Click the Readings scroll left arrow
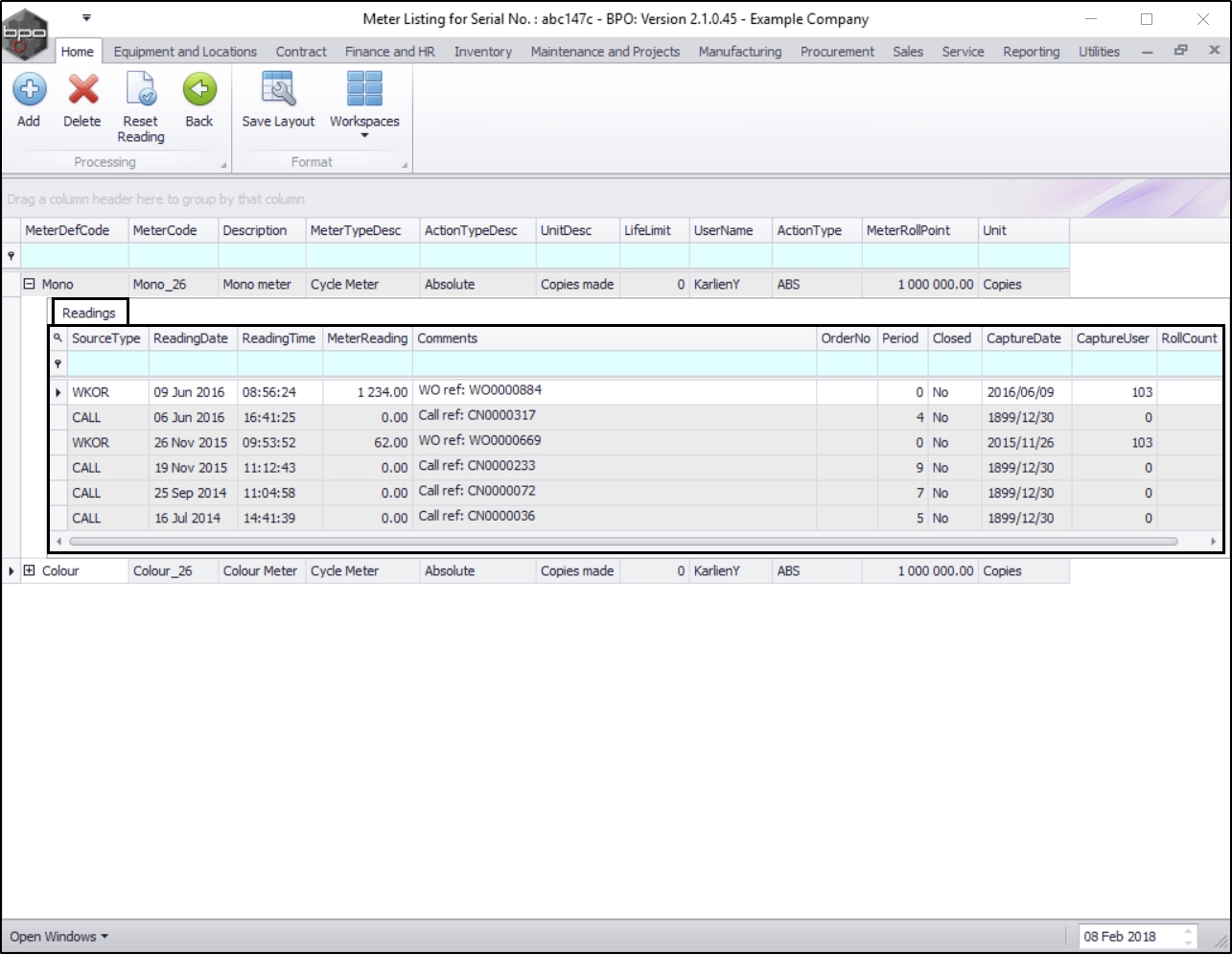The image size is (1232, 954). click(58, 542)
